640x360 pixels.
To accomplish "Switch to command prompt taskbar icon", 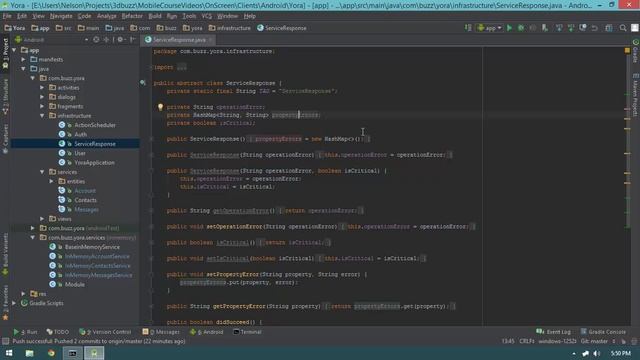I will [x=73, y=353].
